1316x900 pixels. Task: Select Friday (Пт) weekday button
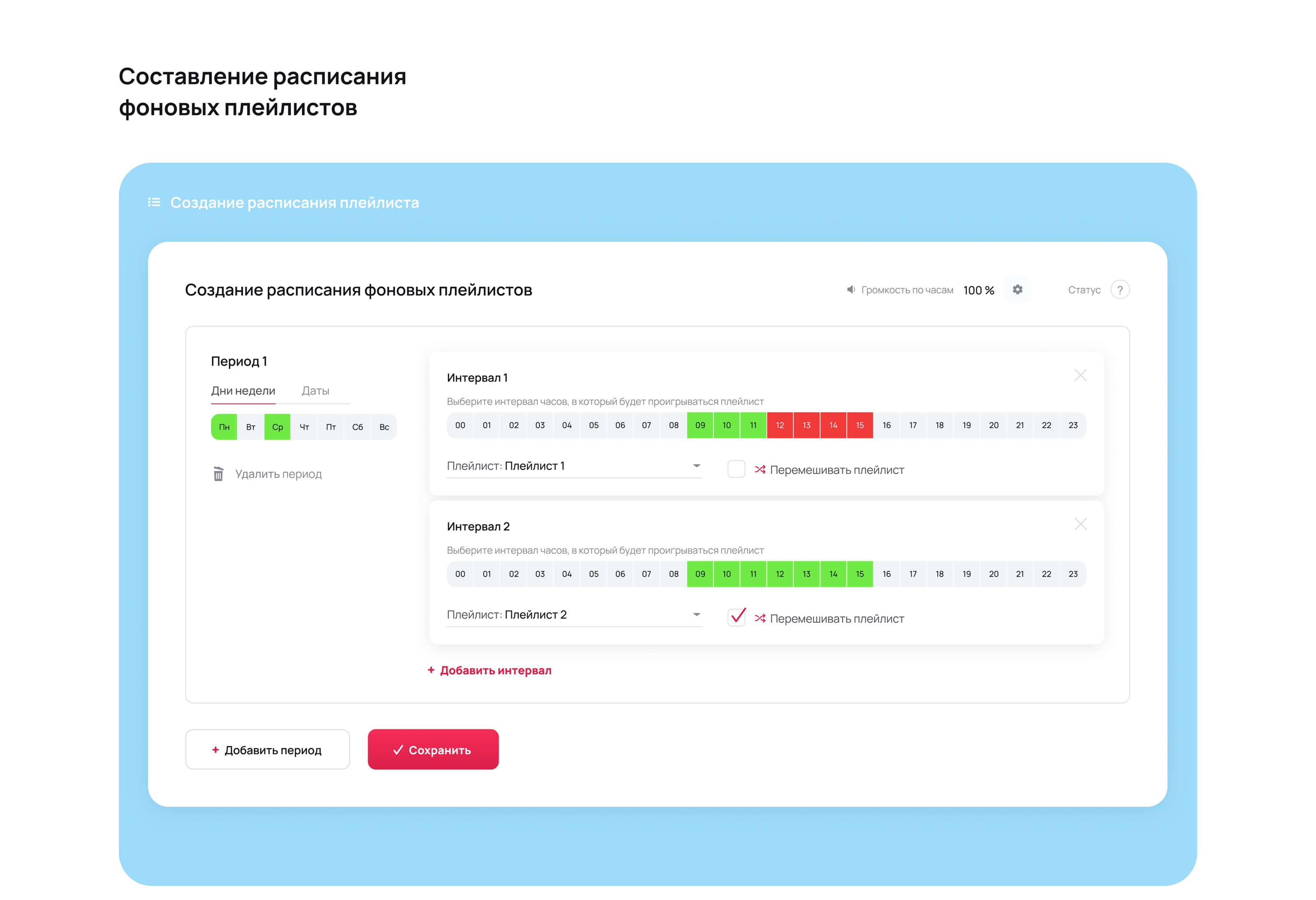click(331, 427)
